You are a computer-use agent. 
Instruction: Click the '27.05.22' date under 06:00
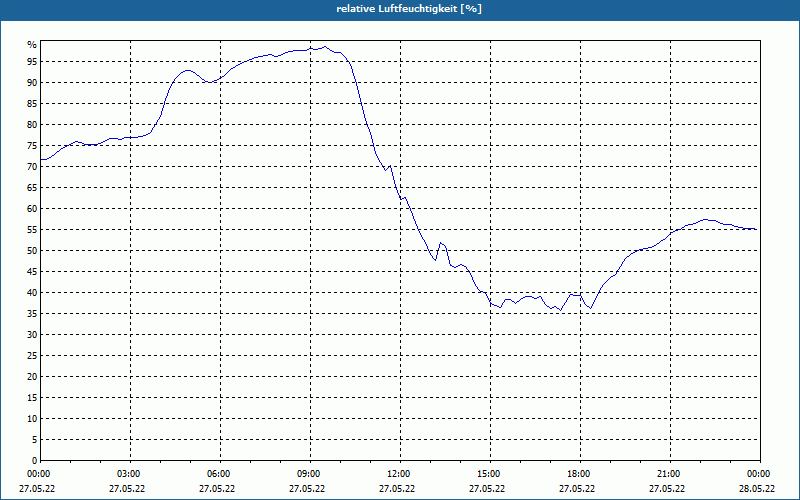tap(217, 489)
